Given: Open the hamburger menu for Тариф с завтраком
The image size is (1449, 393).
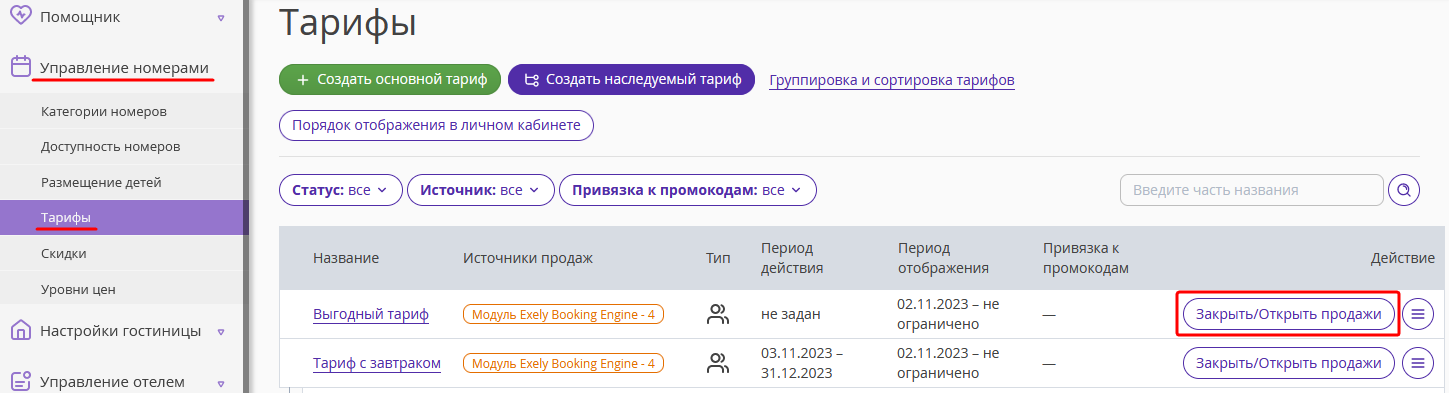Looking at the screenshot, I should [1417, 363].
